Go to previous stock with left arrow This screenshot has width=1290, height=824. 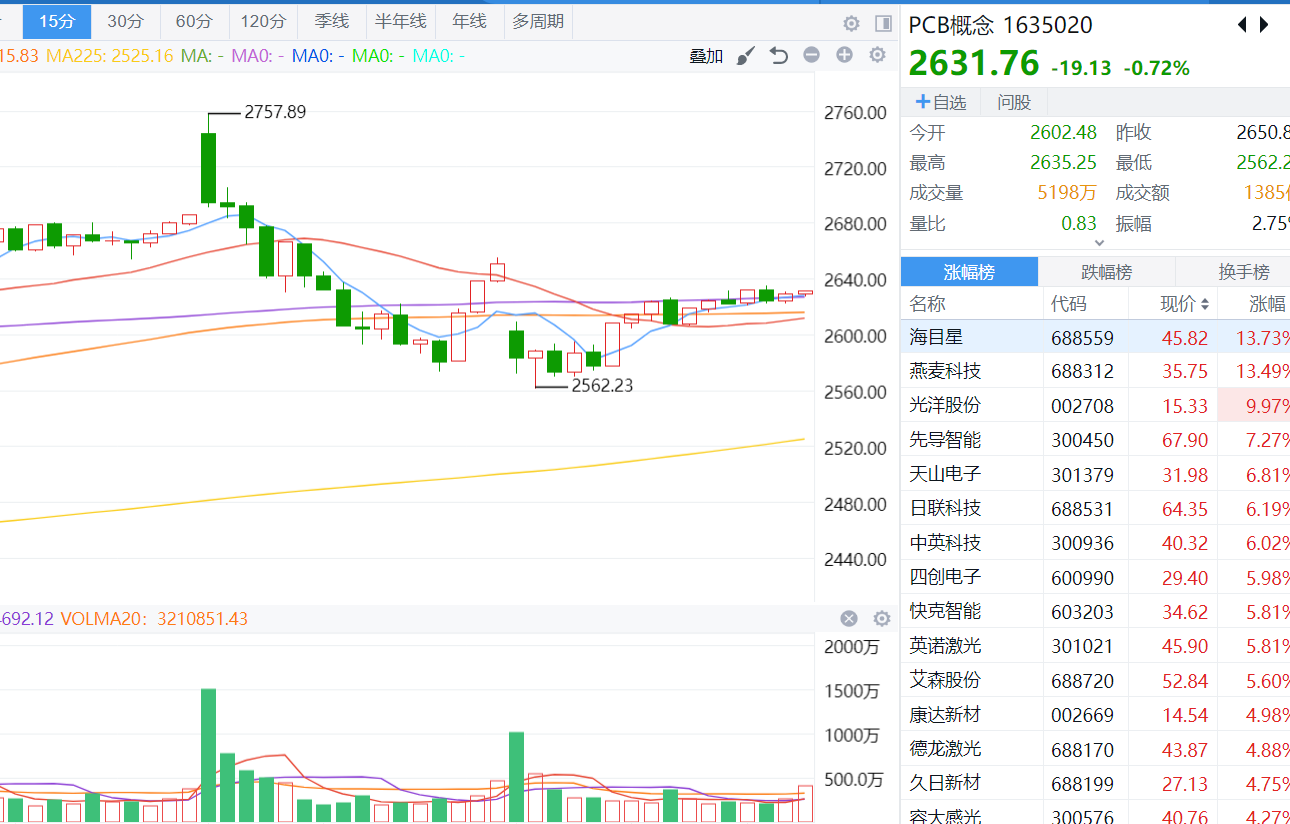pos(1242,25)
